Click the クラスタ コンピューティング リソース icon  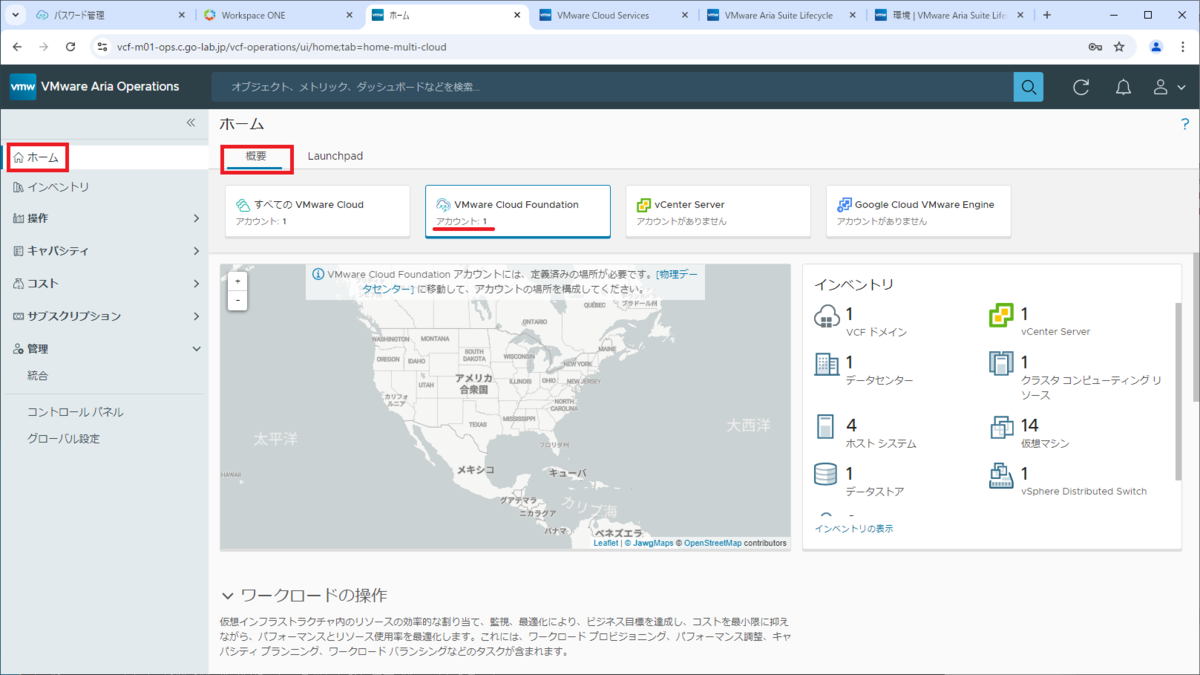click(x=1001, y=364)
